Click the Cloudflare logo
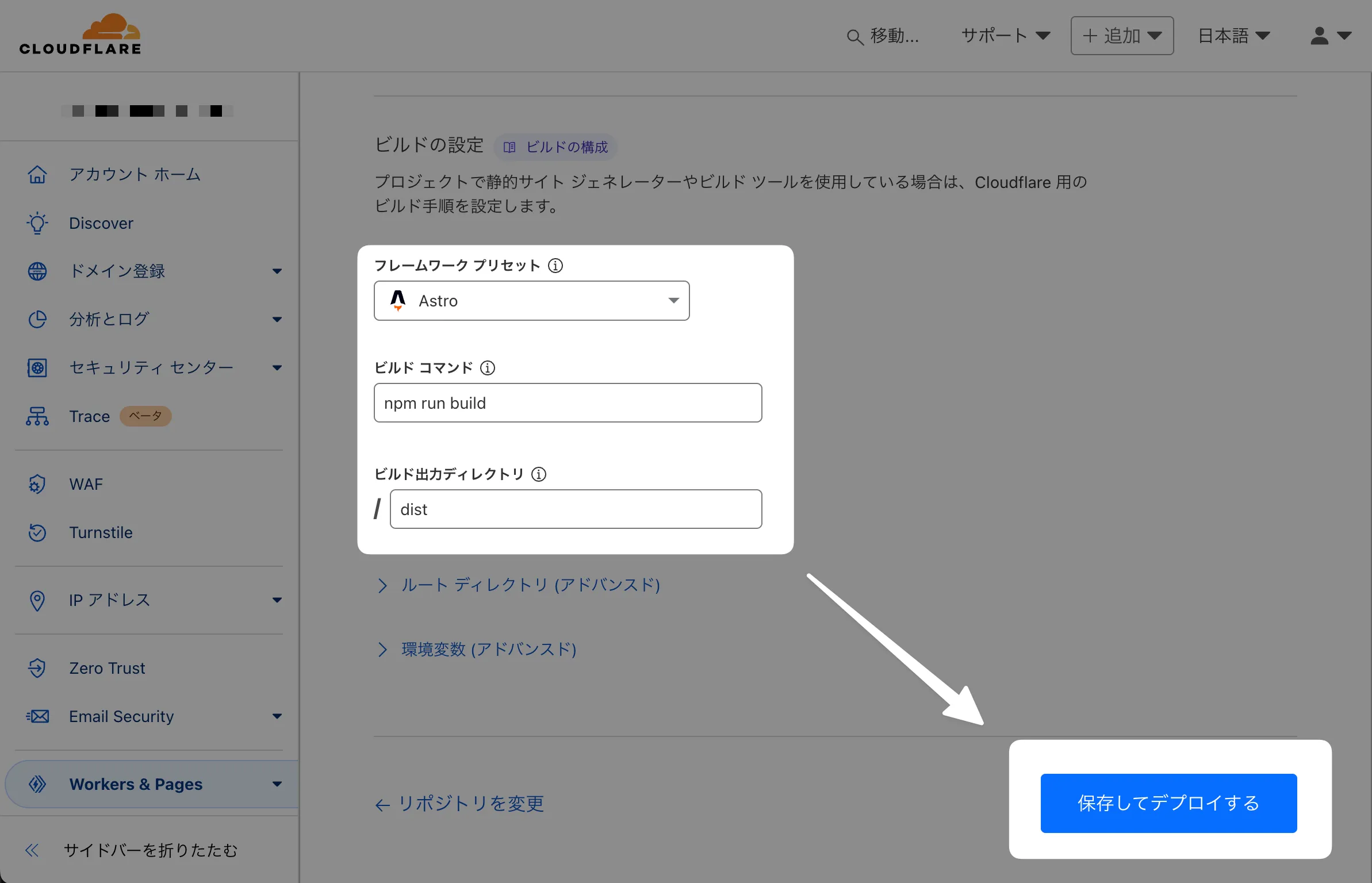Viewport: 1372px width, 883px height. coord(80,35)
